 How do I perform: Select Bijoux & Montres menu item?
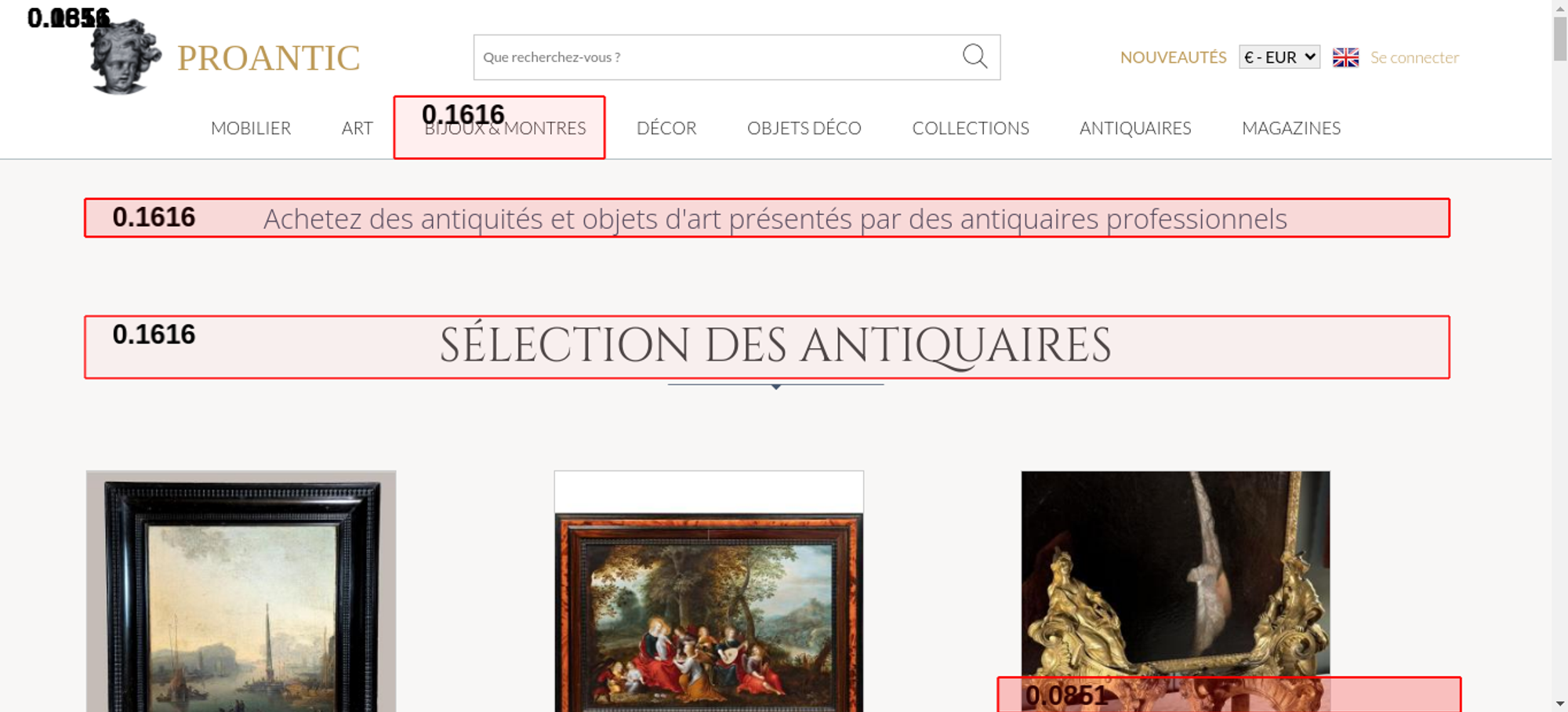pyautogui.click(x=505, y=129)
